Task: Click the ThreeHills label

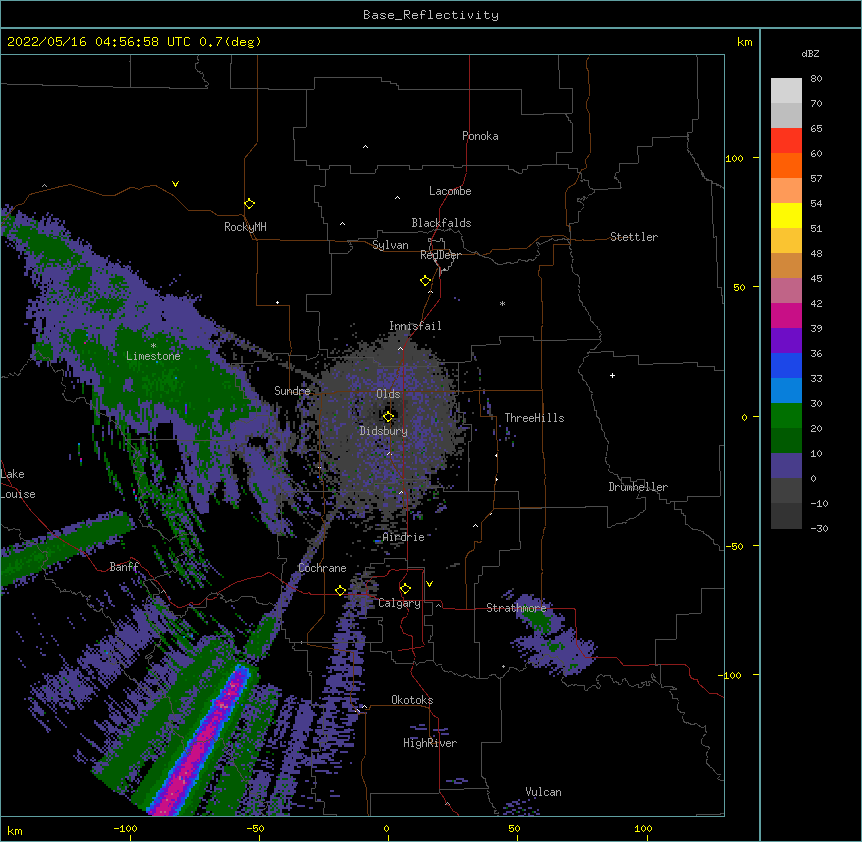Action: pyautogui.click(x=534, y=418)
